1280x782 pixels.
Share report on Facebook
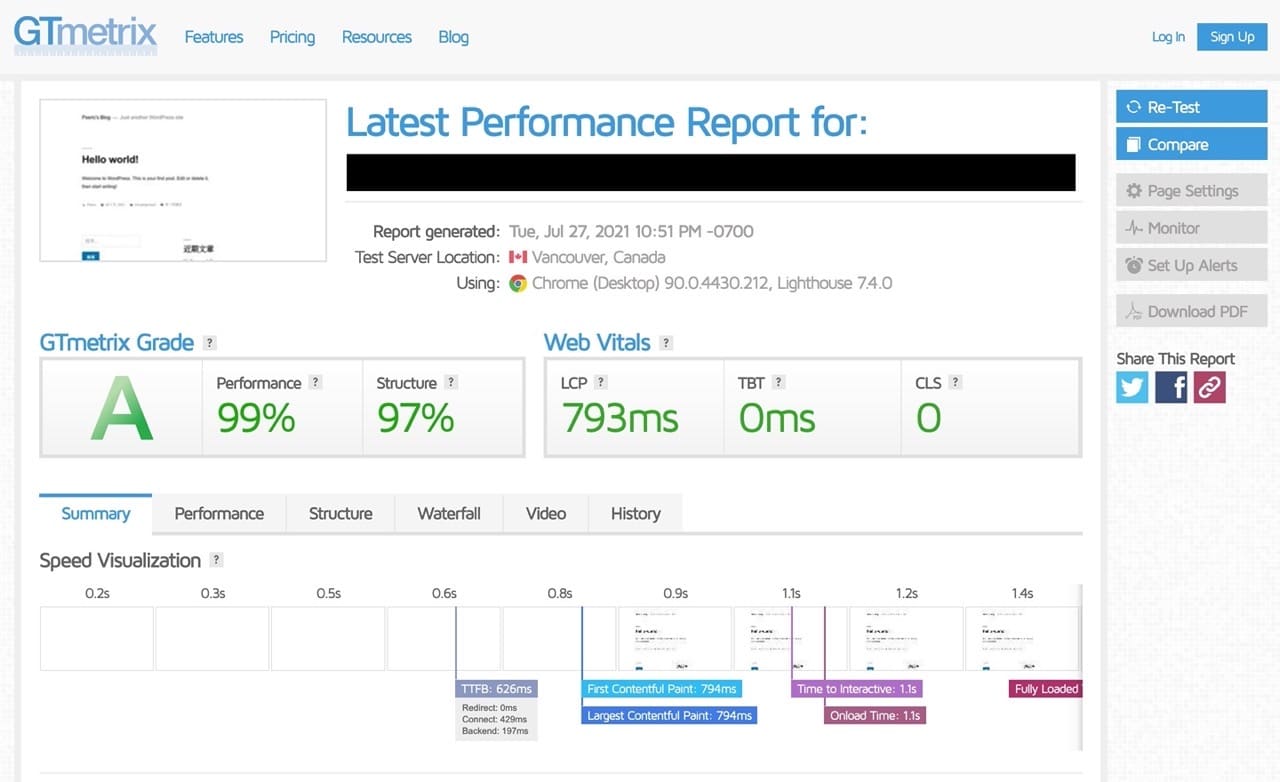[1171, 387]
